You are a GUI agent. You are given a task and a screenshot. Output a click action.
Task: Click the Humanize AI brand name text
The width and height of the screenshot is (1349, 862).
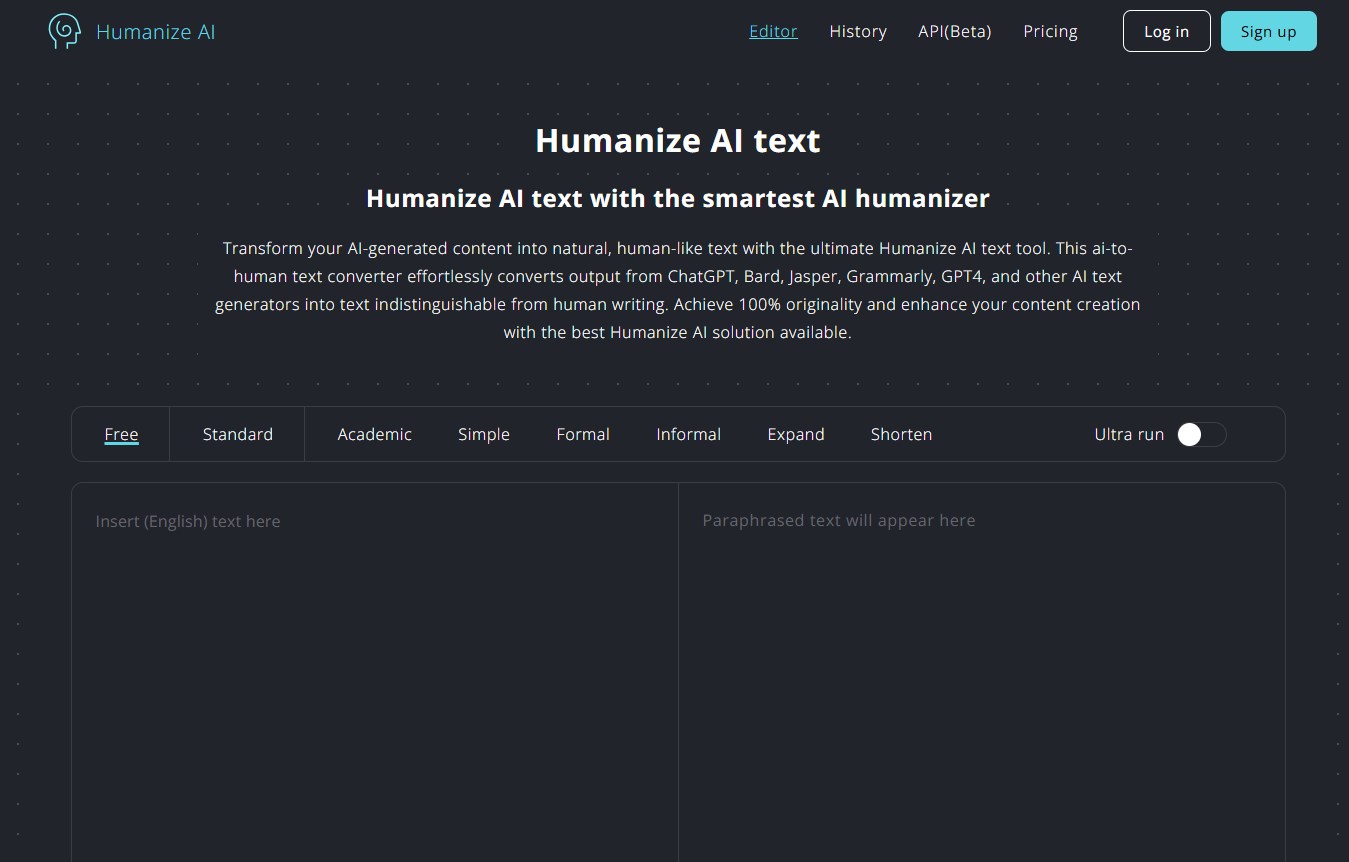[155, 31]
